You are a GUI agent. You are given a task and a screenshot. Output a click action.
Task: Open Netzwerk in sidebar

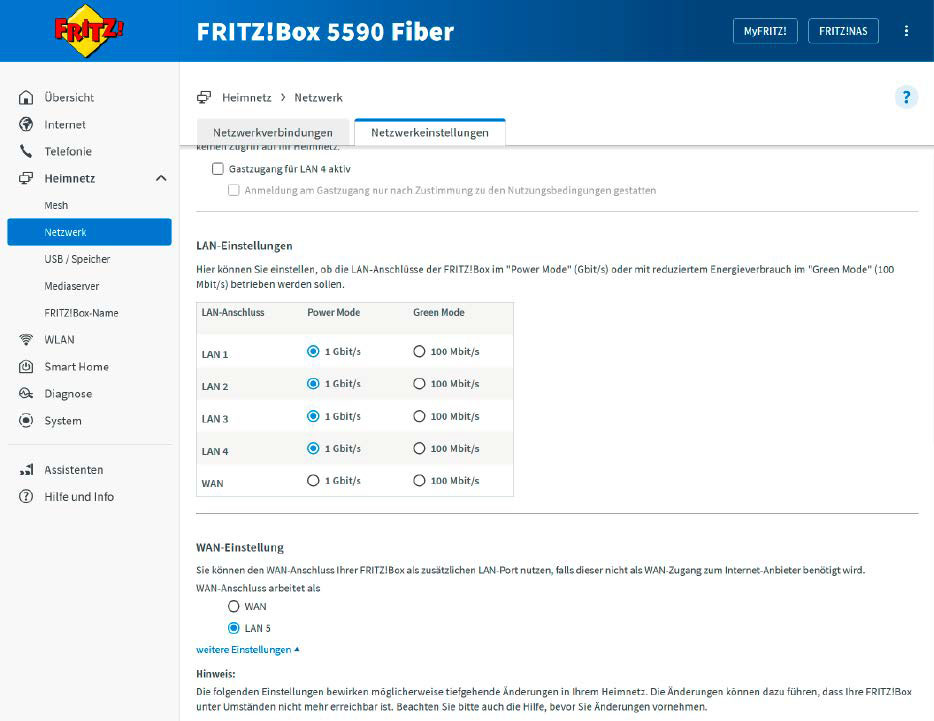pos(89,232)
